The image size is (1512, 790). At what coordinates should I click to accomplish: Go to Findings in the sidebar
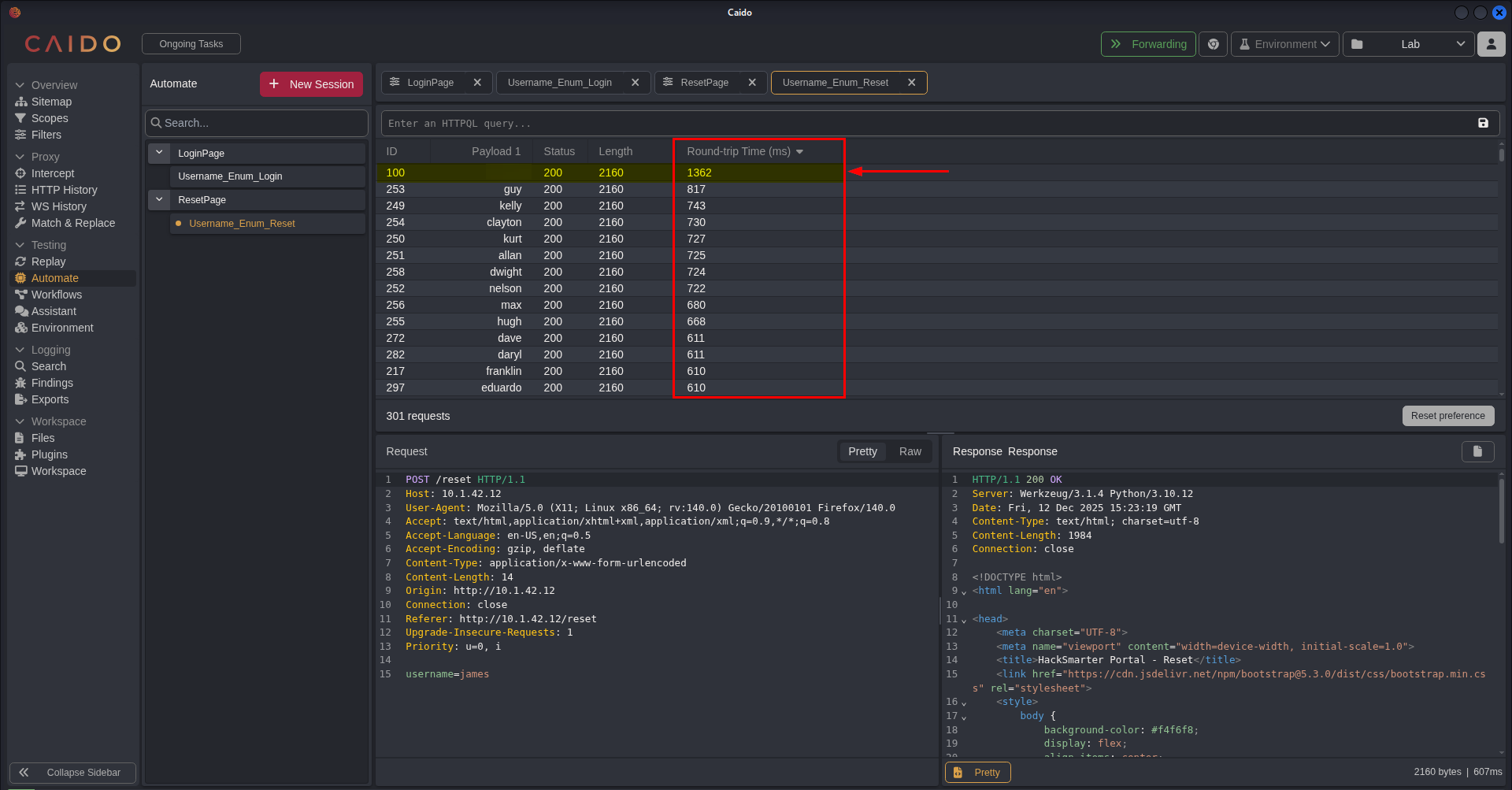(x=52, y=383)
